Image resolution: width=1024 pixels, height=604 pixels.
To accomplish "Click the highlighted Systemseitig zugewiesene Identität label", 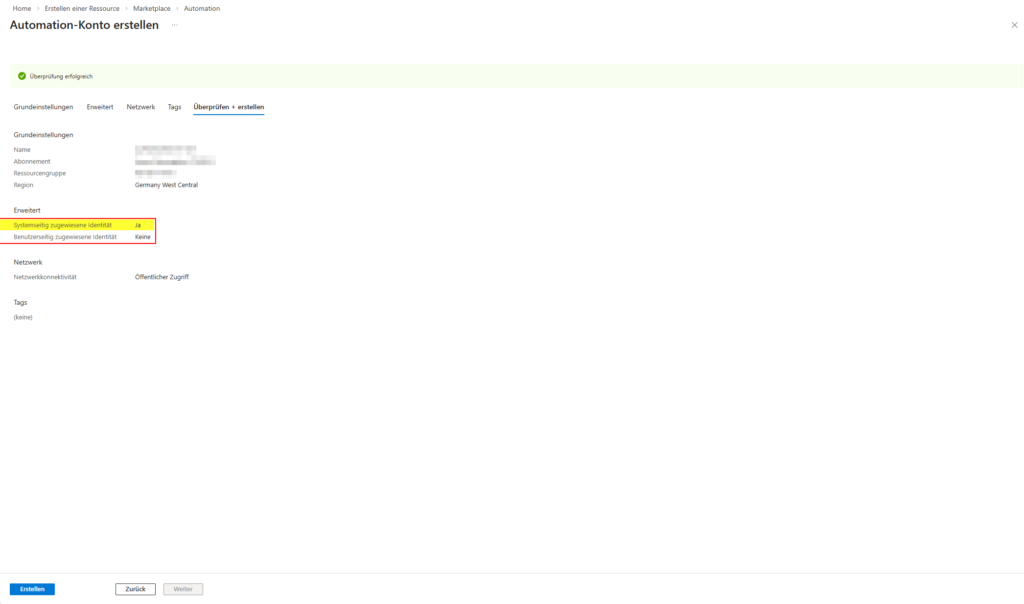I will [x=63, y=225].
